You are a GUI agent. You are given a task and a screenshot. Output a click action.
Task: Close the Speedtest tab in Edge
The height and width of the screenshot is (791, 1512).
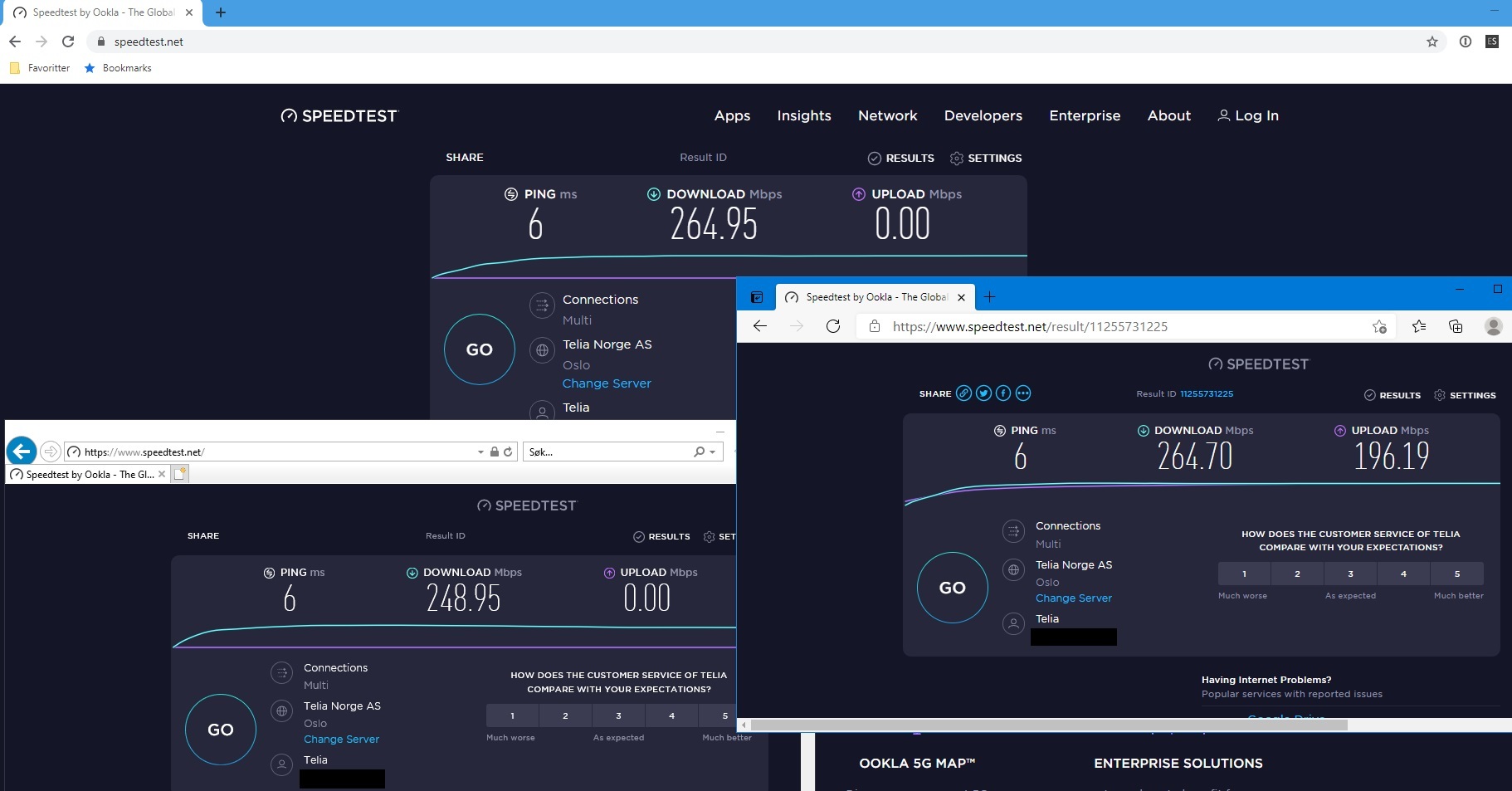click(x=961, y=297)
